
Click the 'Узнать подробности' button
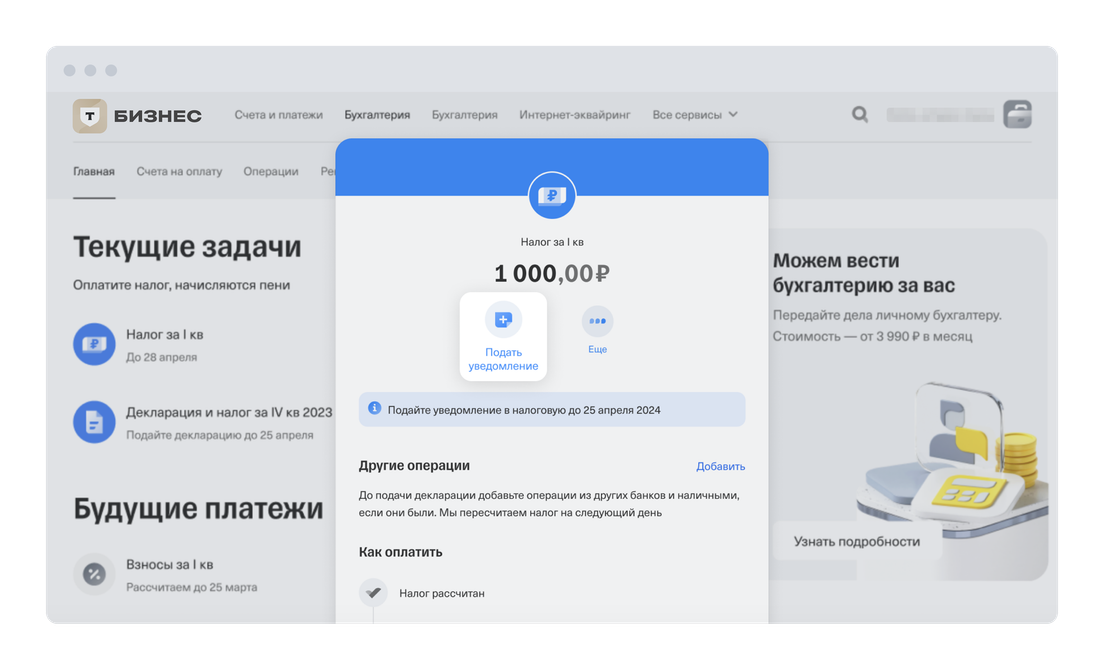coord(857,541)
